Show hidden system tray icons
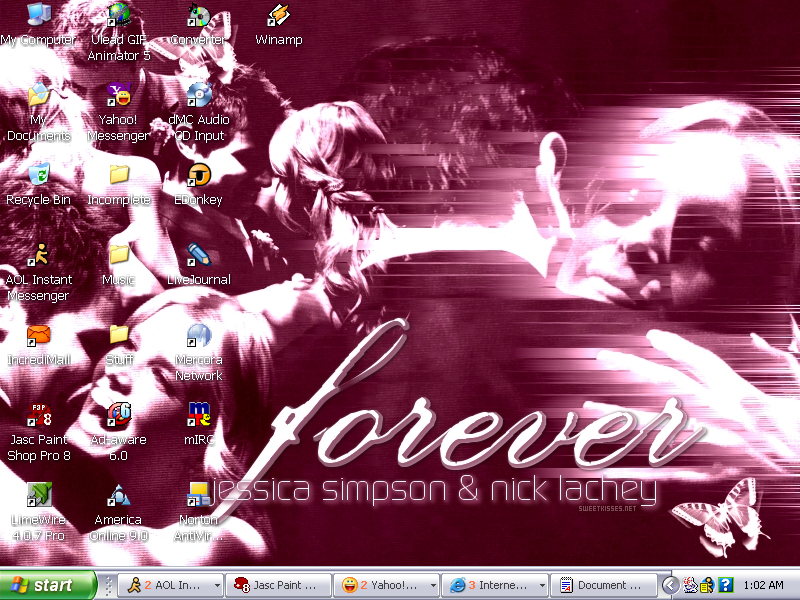 pos(670,585)
